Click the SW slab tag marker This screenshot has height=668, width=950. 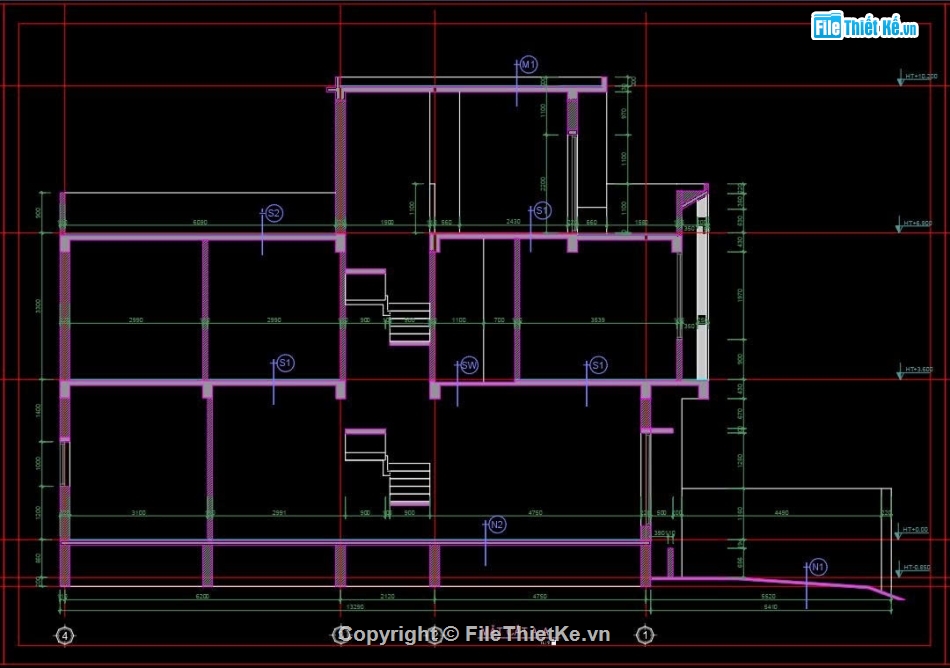click(x=468, y=366)
